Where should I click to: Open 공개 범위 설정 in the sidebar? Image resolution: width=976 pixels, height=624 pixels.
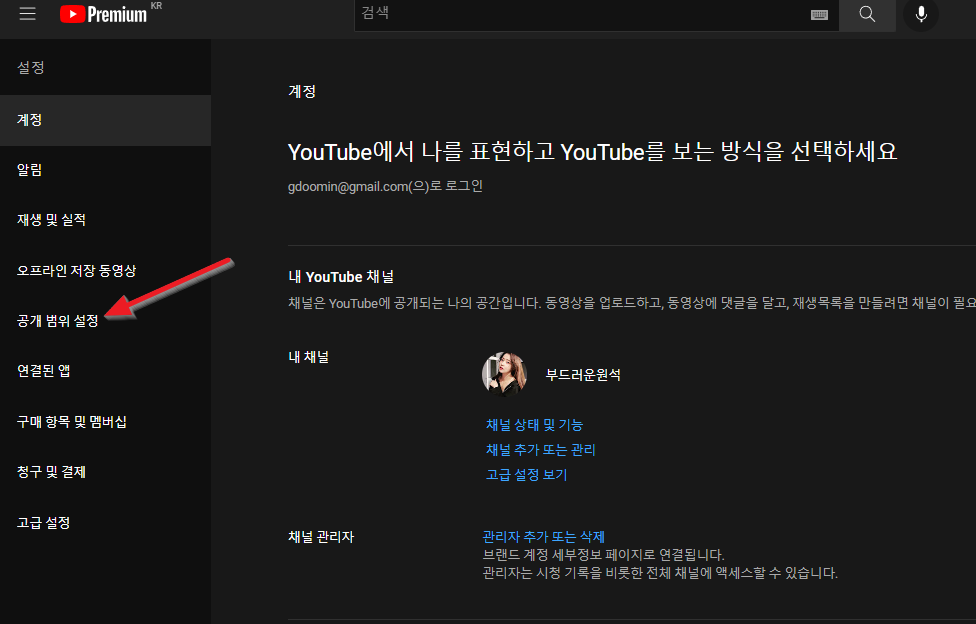(x=105, y=321)
